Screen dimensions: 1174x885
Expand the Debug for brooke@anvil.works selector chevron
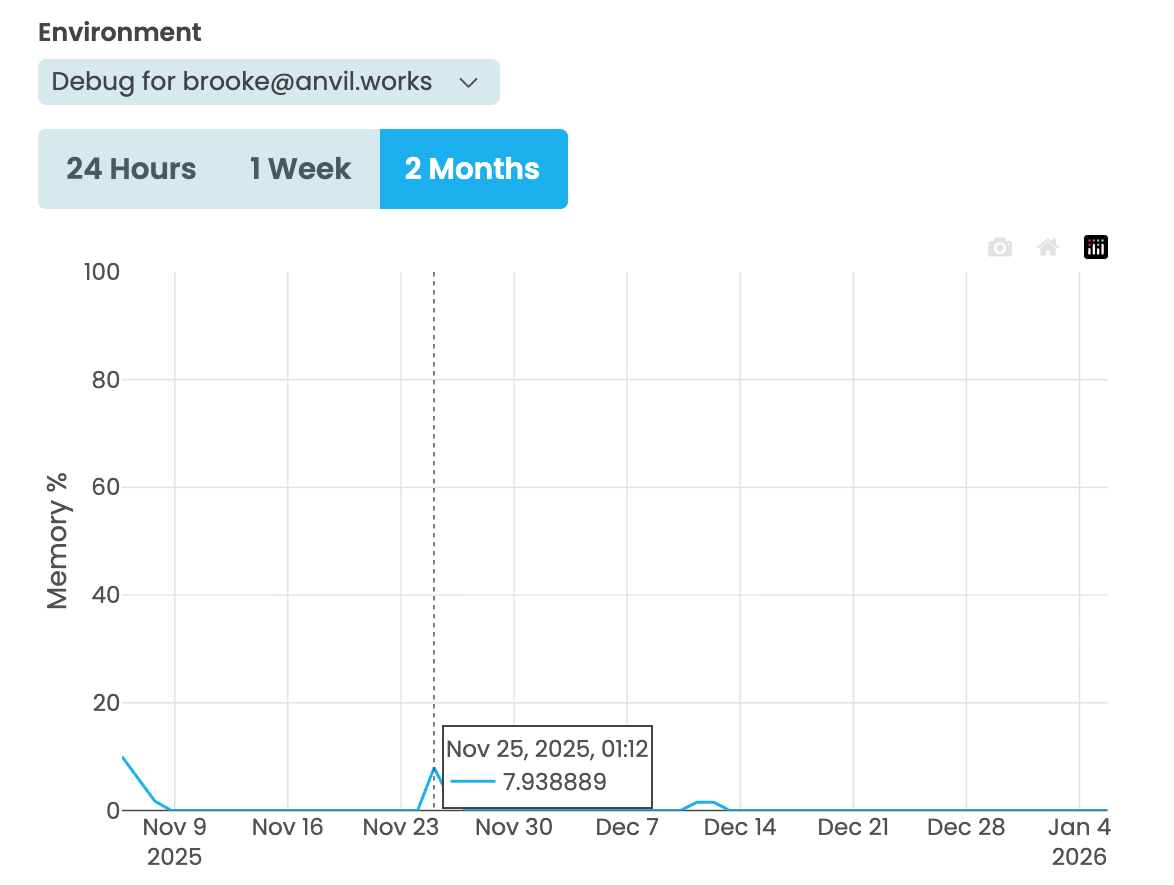pos(467,83)
